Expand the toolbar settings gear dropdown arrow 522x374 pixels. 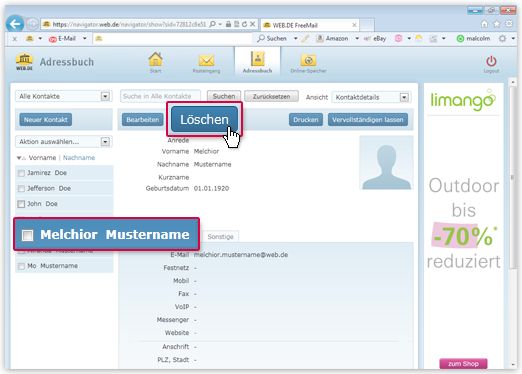pos(513,39)
